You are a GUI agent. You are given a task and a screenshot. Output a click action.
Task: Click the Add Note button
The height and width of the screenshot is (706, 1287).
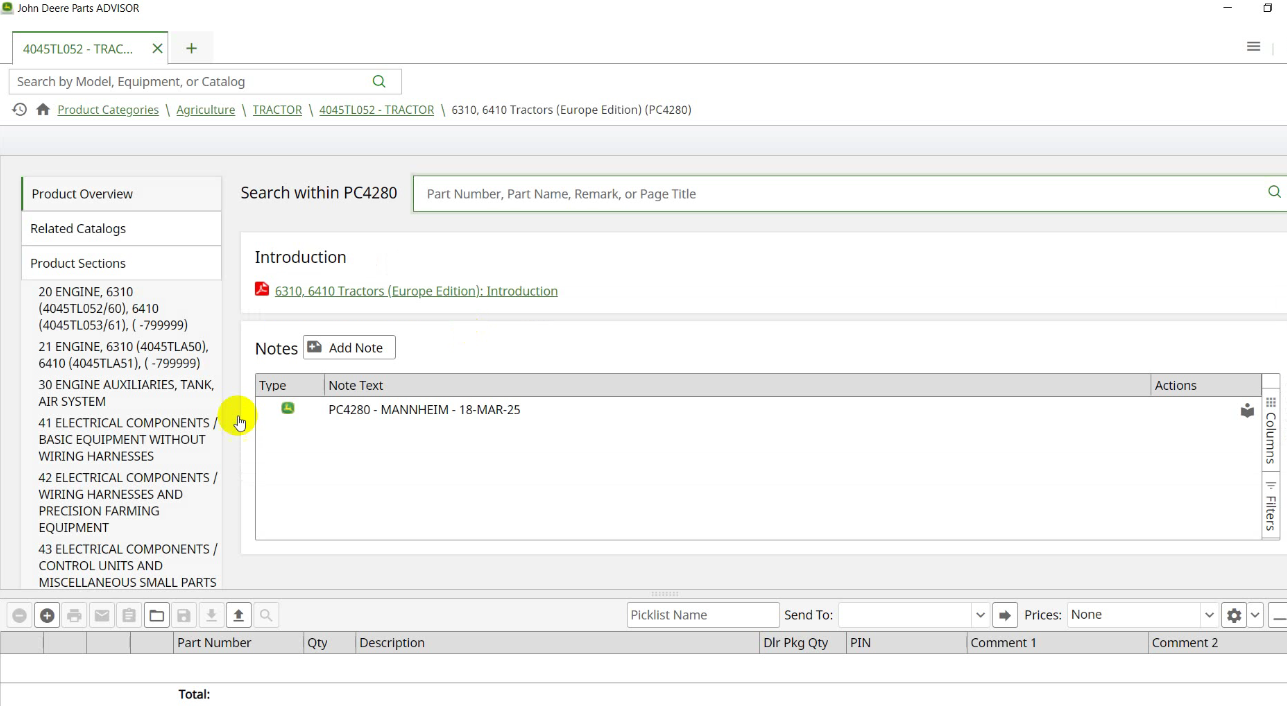(x=349, y=347)
